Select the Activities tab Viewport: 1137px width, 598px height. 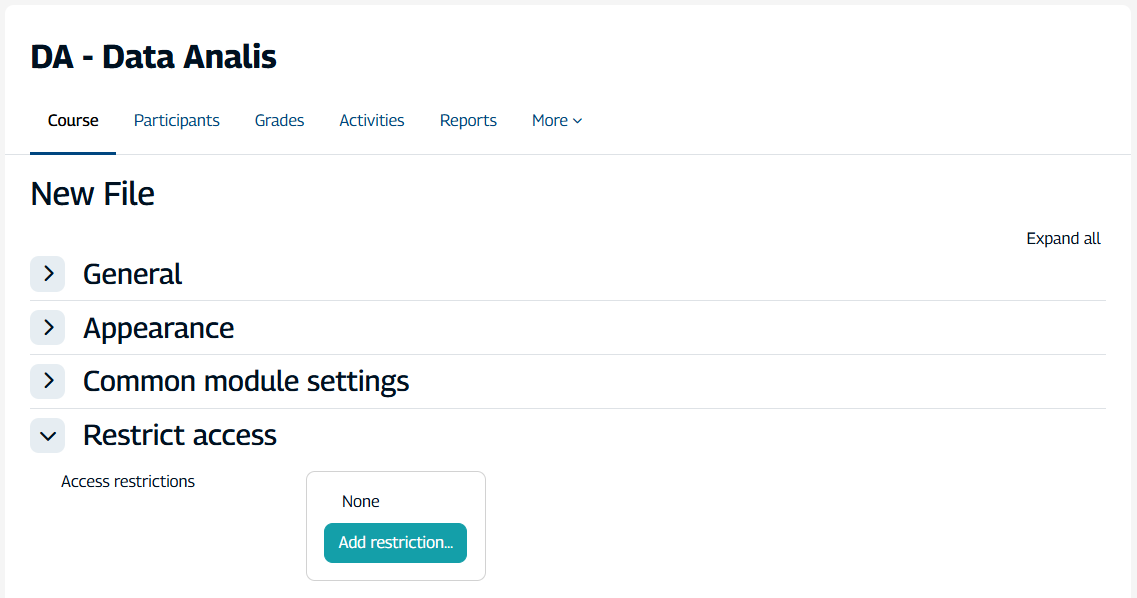point(371,120)
